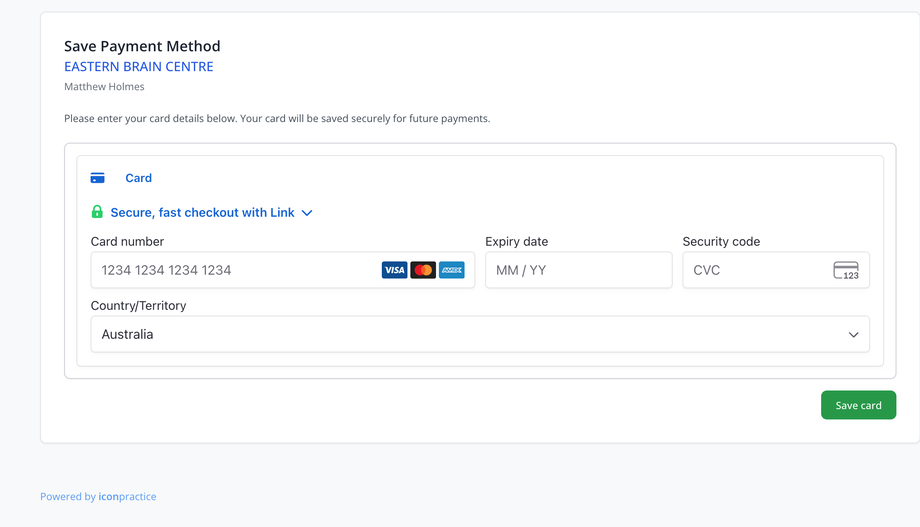
Task: Click the Expiry date label
Action: (x=516, y=241)
